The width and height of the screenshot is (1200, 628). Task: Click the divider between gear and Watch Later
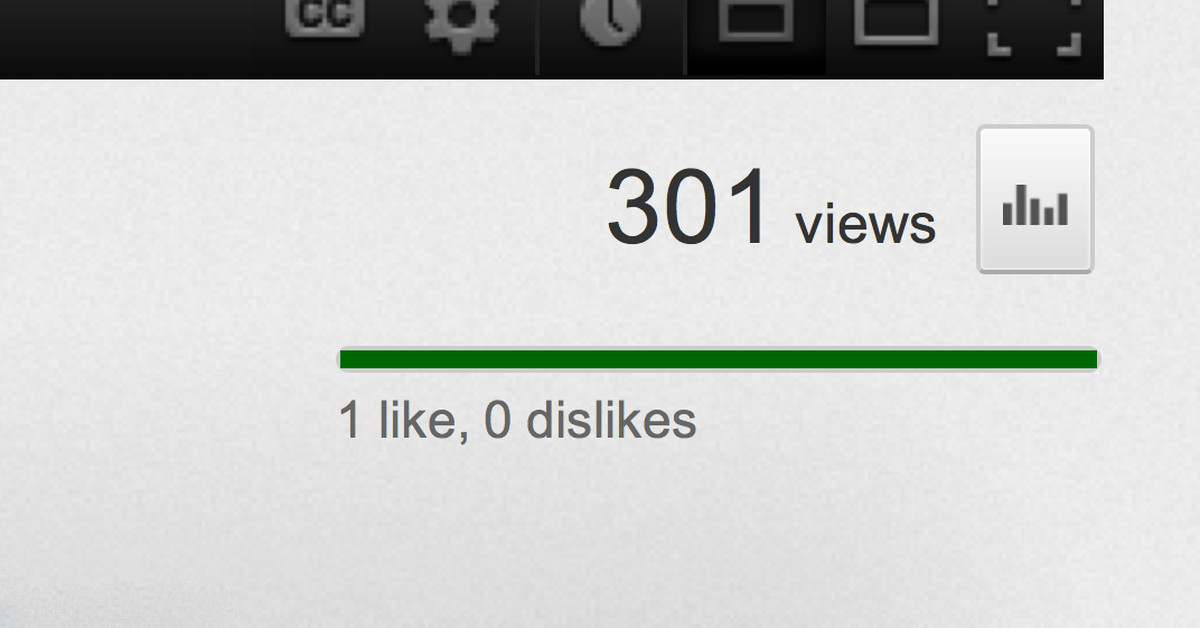point(538,37)
